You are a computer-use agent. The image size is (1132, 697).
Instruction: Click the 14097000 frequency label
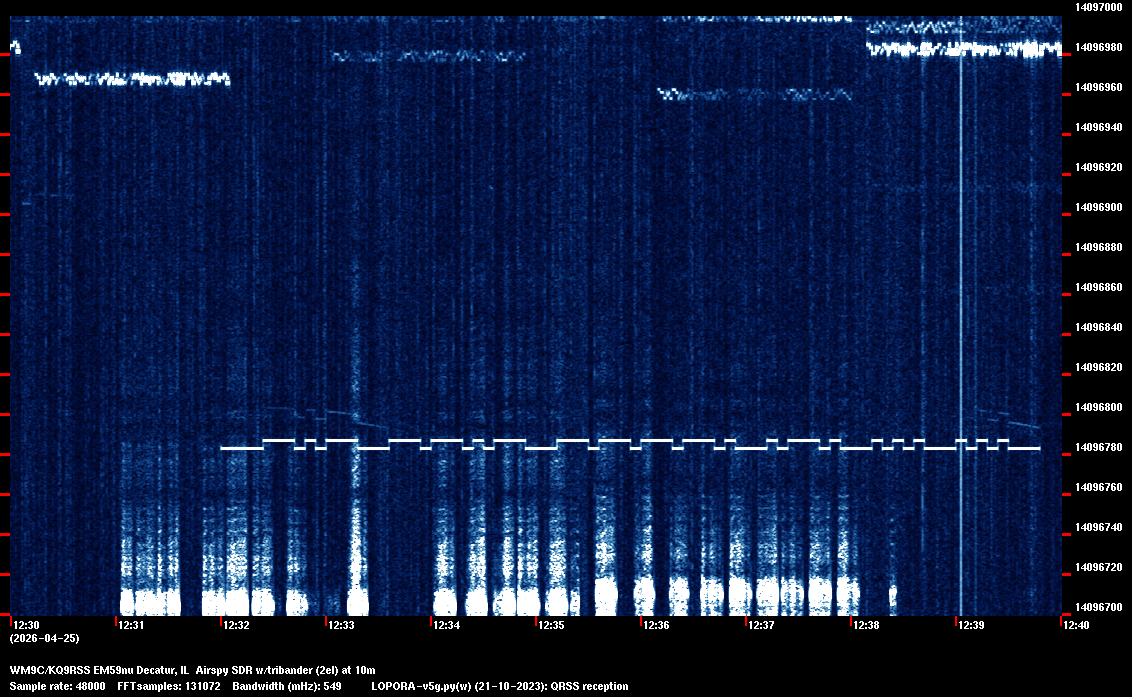1096,7
